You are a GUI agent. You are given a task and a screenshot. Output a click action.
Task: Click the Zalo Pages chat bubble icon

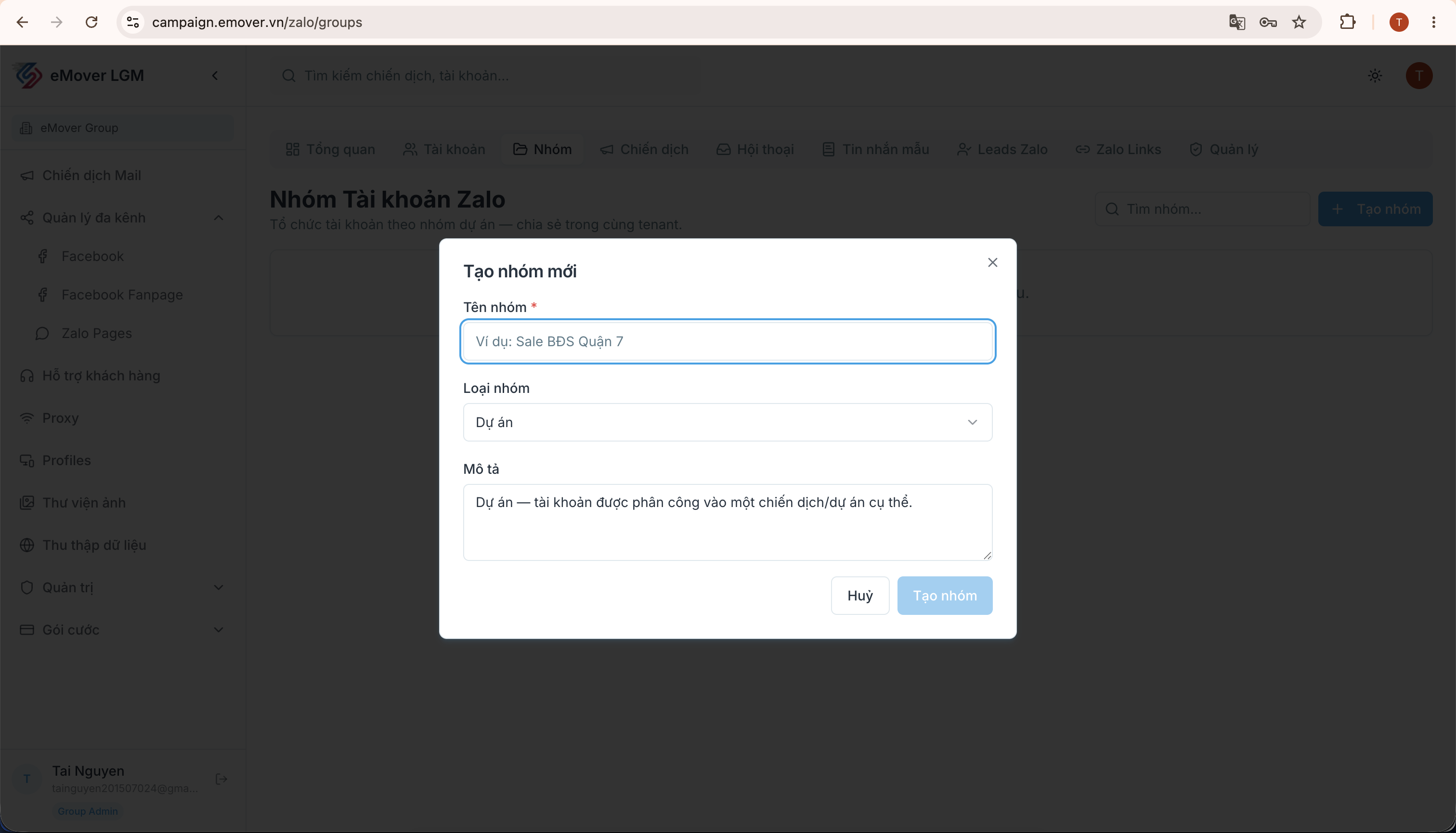point(42,334)
